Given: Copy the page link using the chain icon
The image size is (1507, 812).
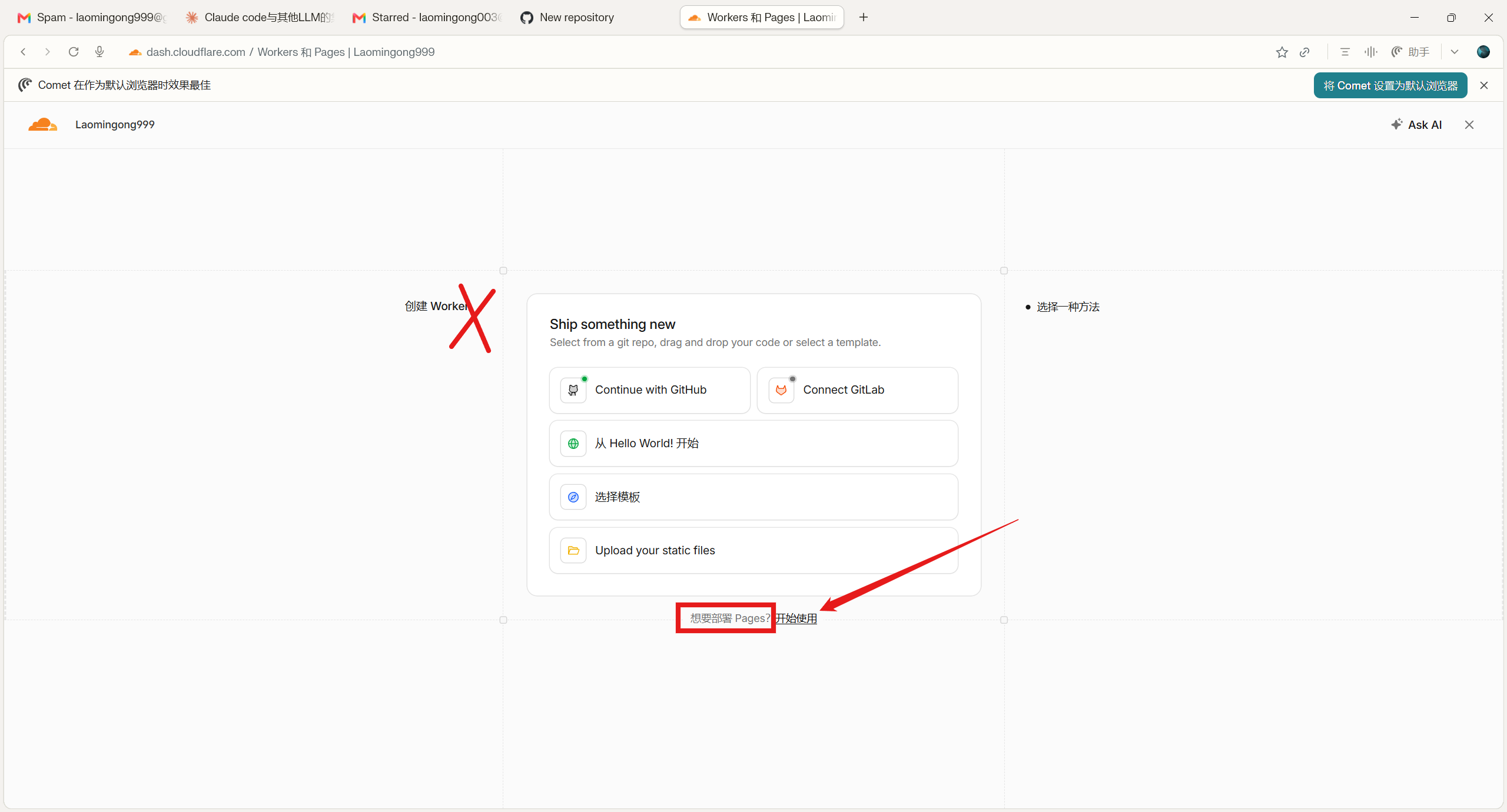Looking at the screenshot, I should [1304, 52].
